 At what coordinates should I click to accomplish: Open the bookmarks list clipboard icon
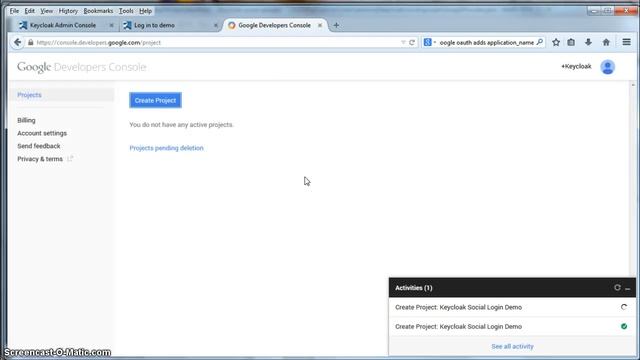click(x=571, y=42)
